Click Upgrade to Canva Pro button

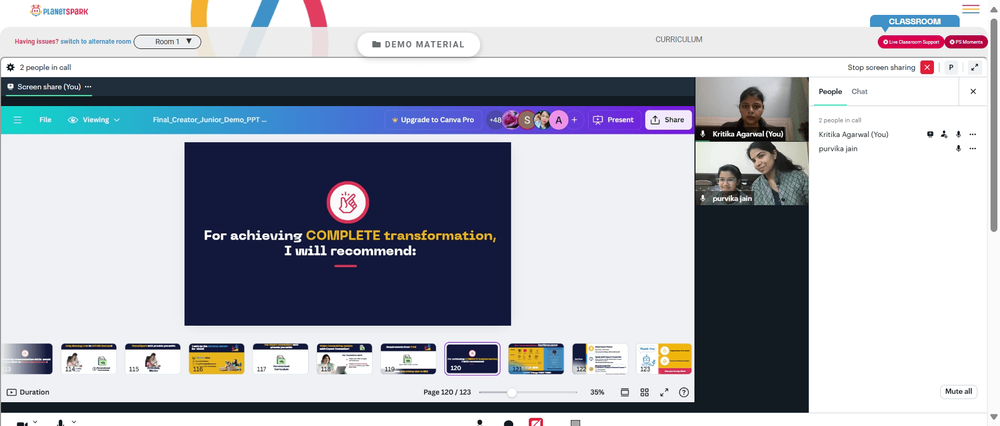tap(432, 120)
